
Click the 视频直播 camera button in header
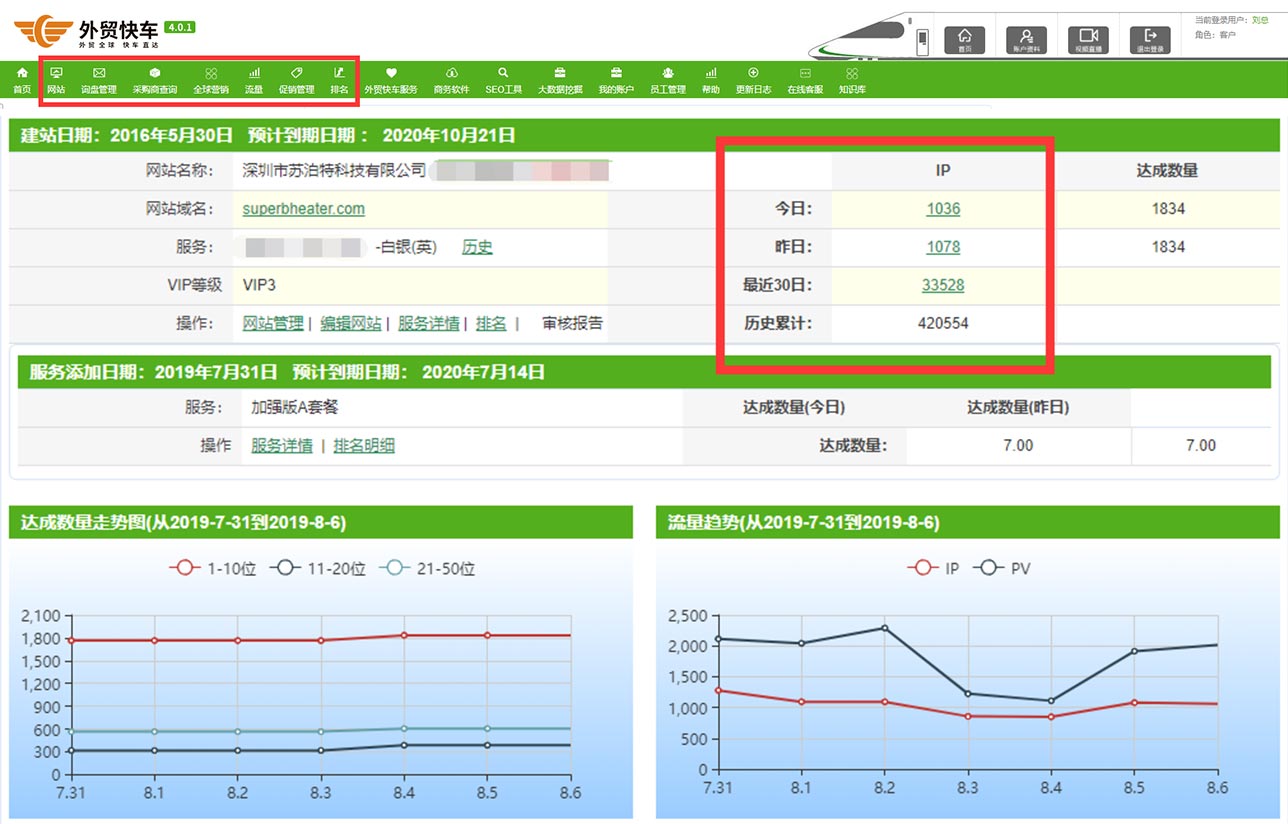click(x=1088, y=39)
